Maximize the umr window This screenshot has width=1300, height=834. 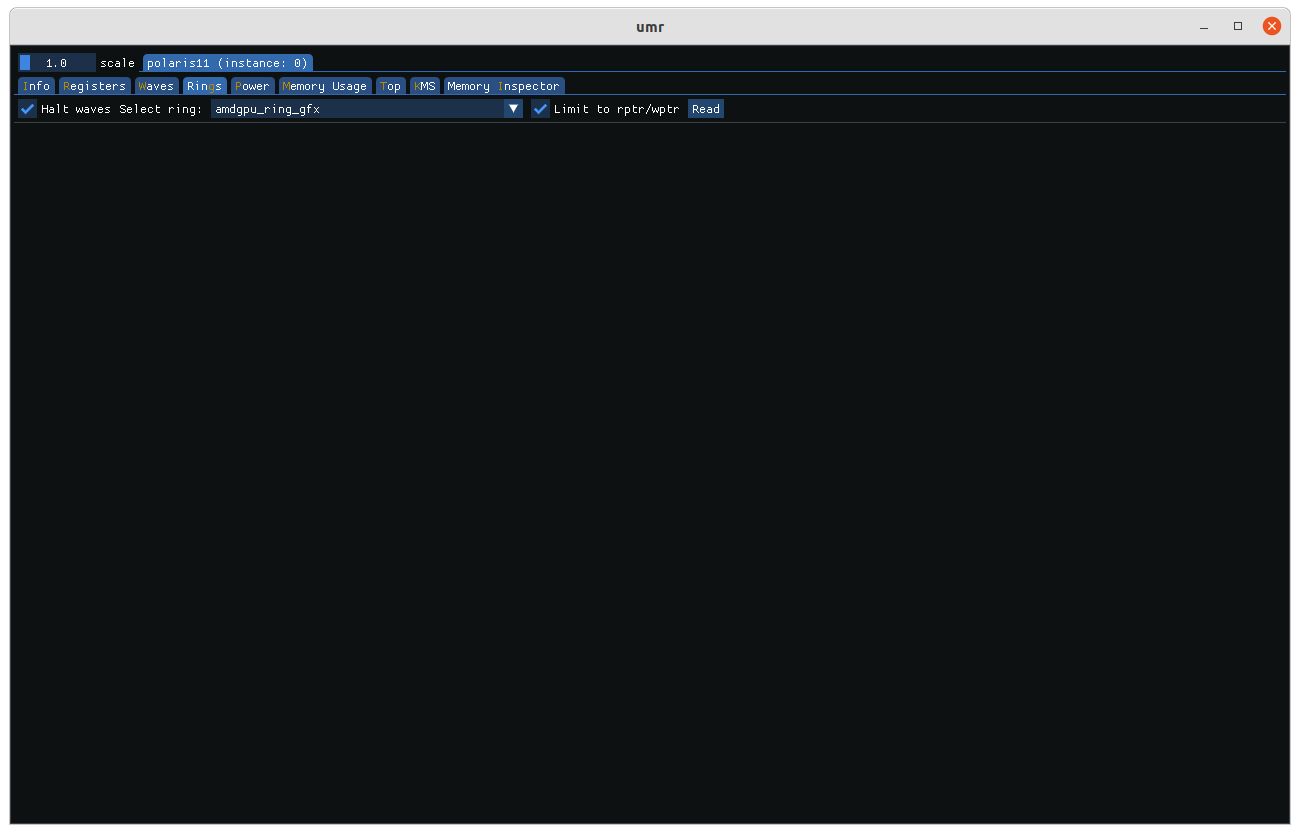(x=1238, y=26)
